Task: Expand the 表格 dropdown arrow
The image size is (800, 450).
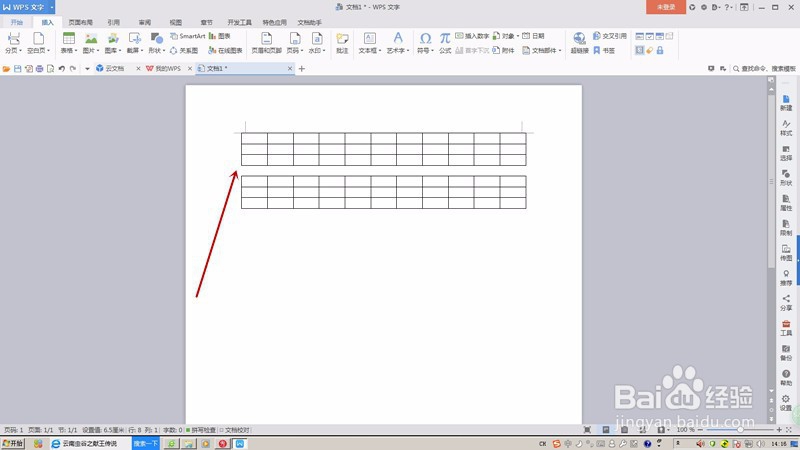Action: click(76, 51)
